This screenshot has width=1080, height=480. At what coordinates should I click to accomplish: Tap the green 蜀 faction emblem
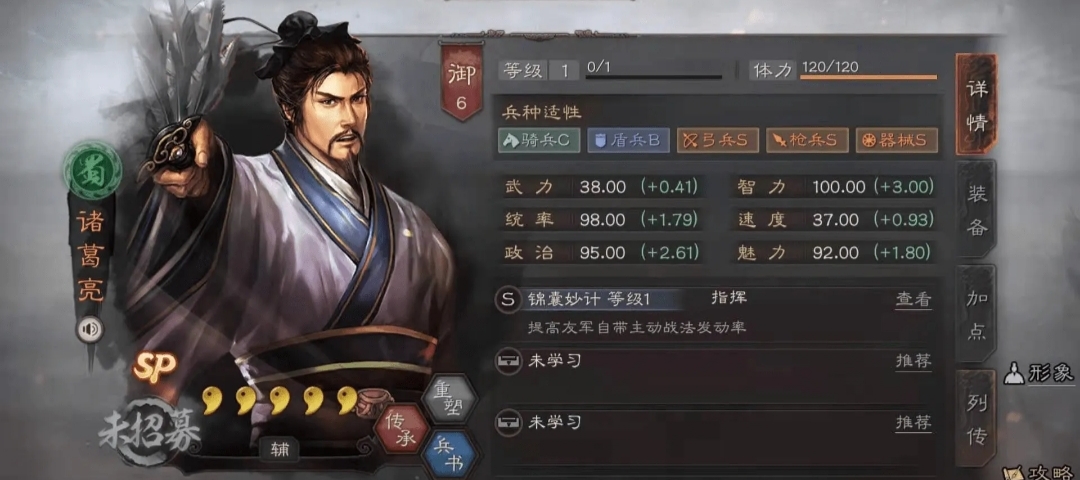point(92,168)
